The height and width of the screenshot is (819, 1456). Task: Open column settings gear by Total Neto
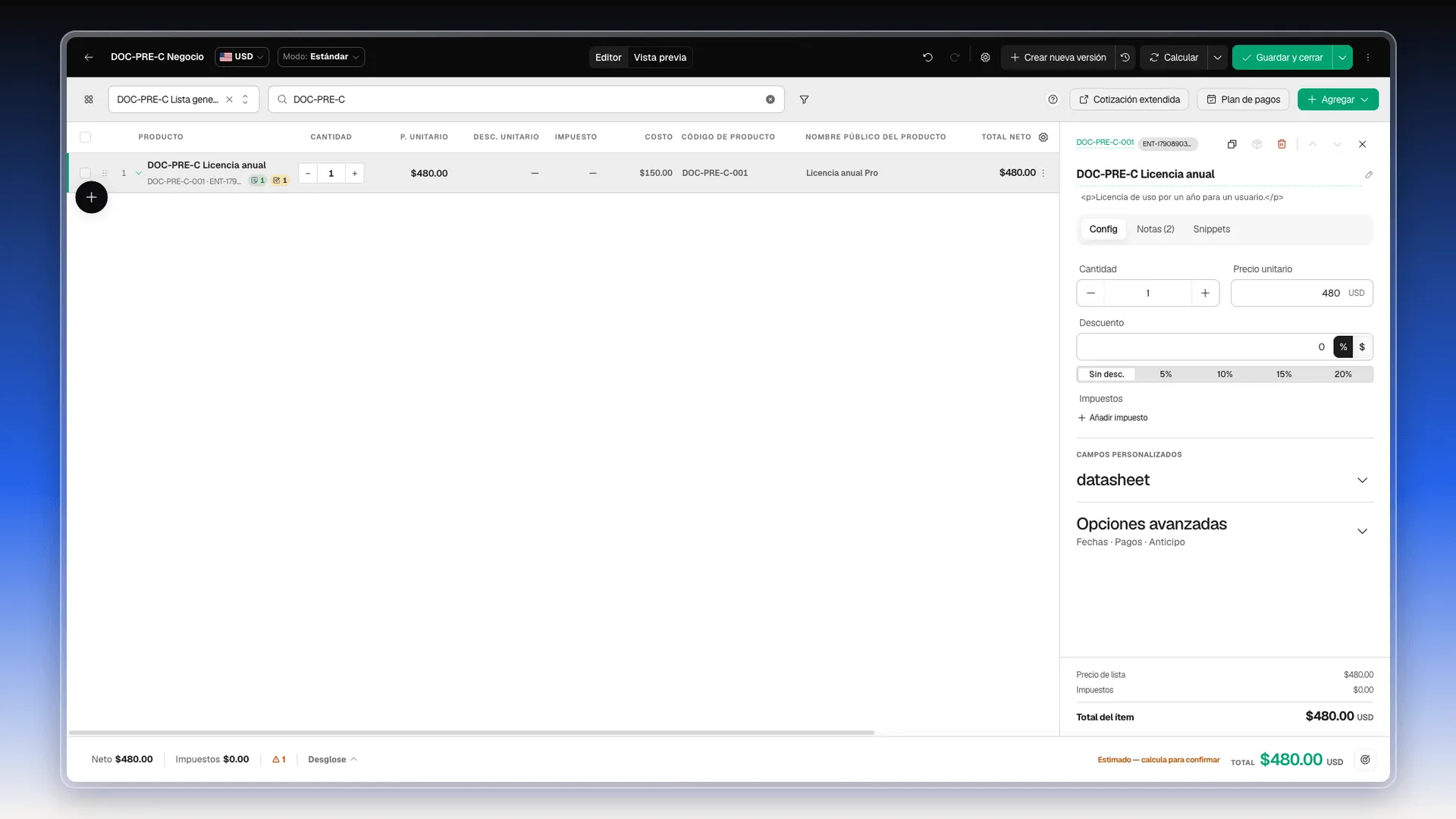pos(1043,137)
